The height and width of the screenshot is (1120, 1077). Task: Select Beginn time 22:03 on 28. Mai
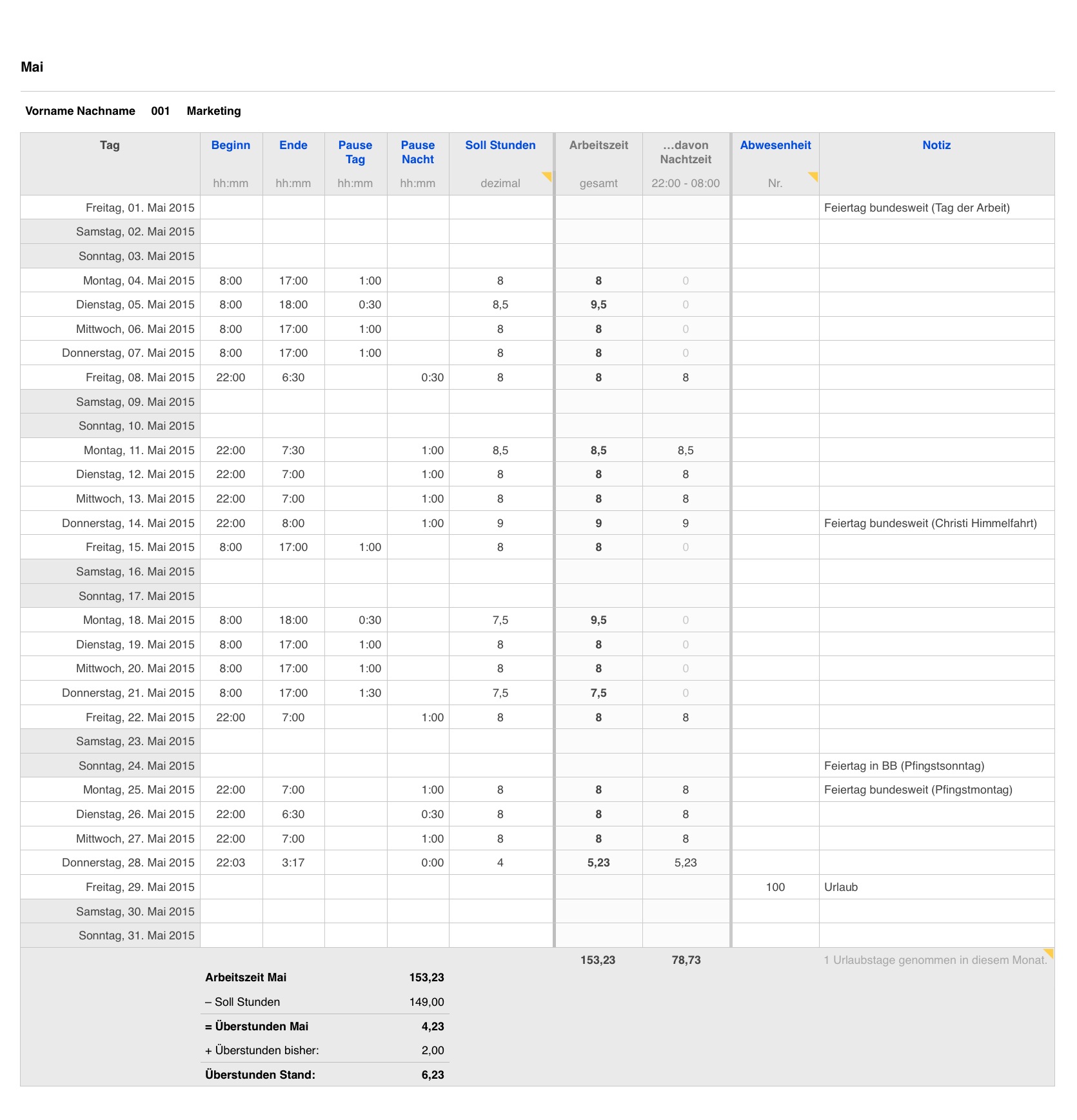coord(230,863)
